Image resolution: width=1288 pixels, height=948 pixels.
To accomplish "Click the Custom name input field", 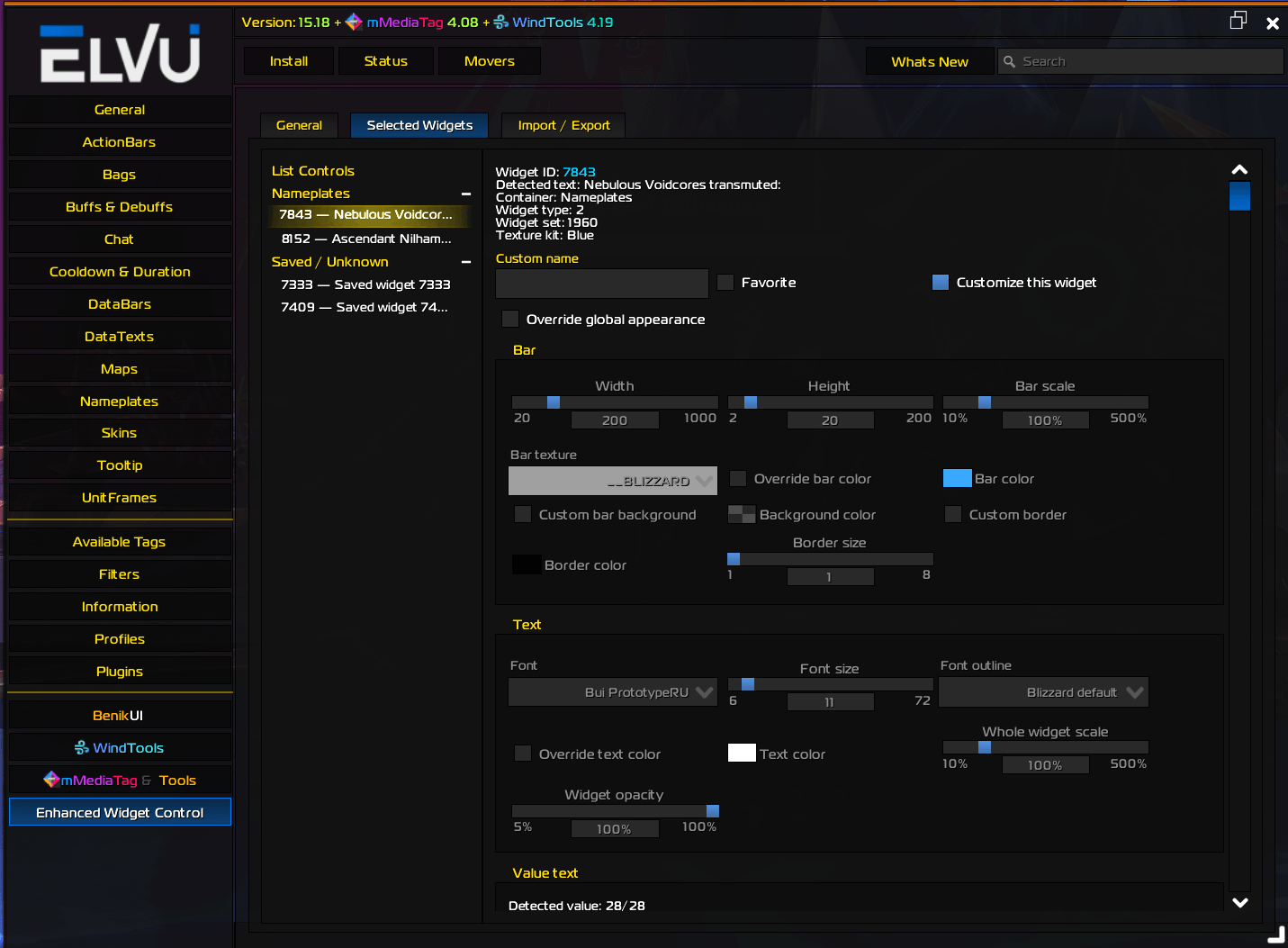I will coord(602,284).
